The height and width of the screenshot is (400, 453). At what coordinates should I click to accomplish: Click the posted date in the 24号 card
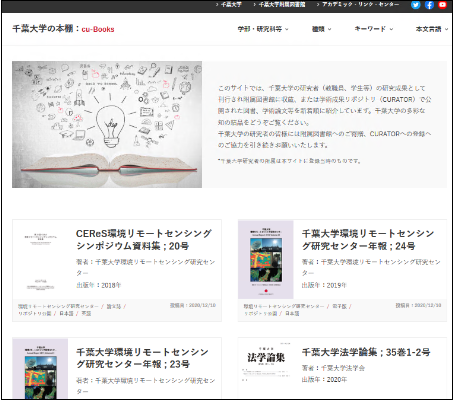click(418, 305)
